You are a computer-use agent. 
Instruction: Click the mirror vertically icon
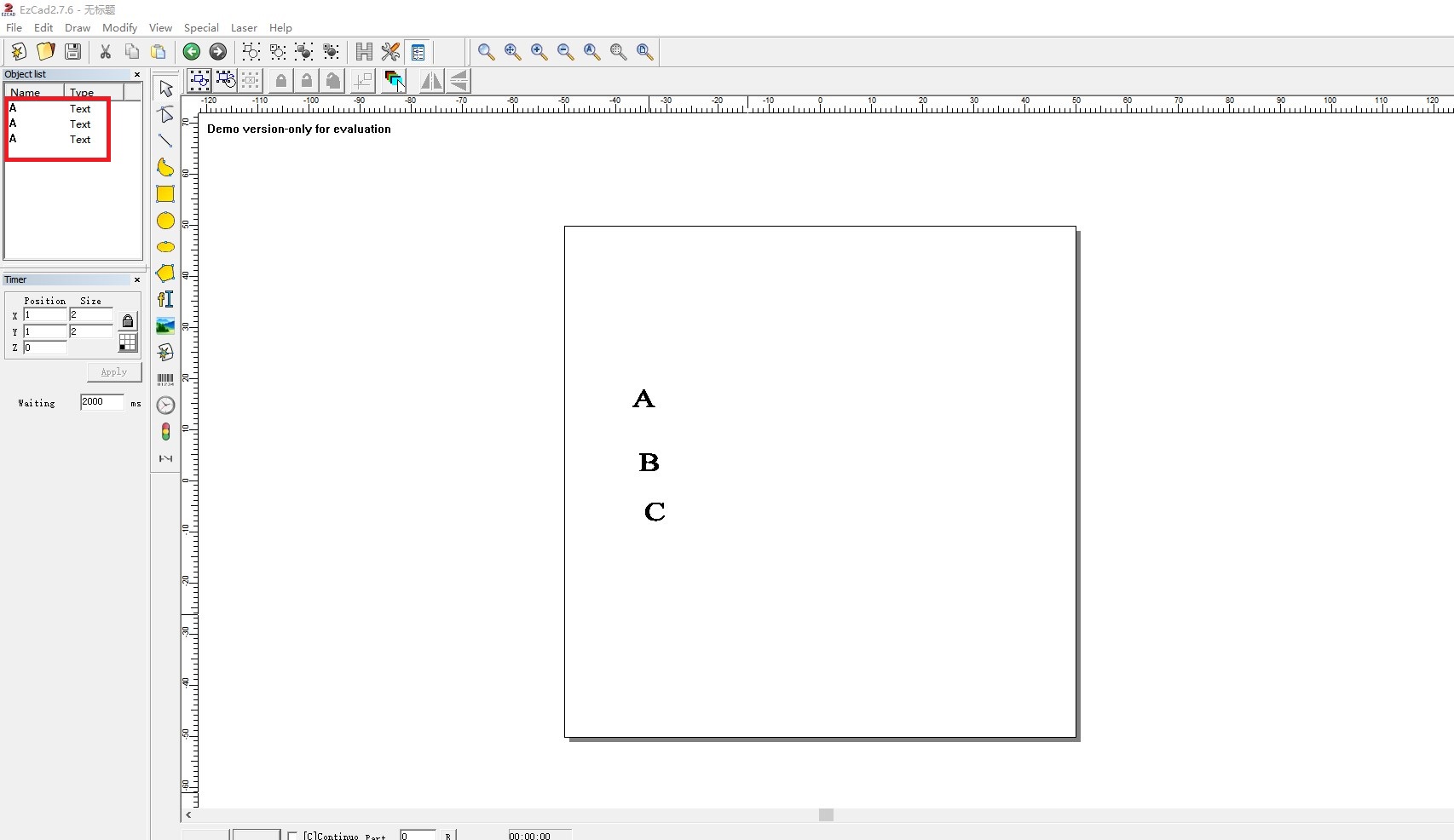coord(459,81)
